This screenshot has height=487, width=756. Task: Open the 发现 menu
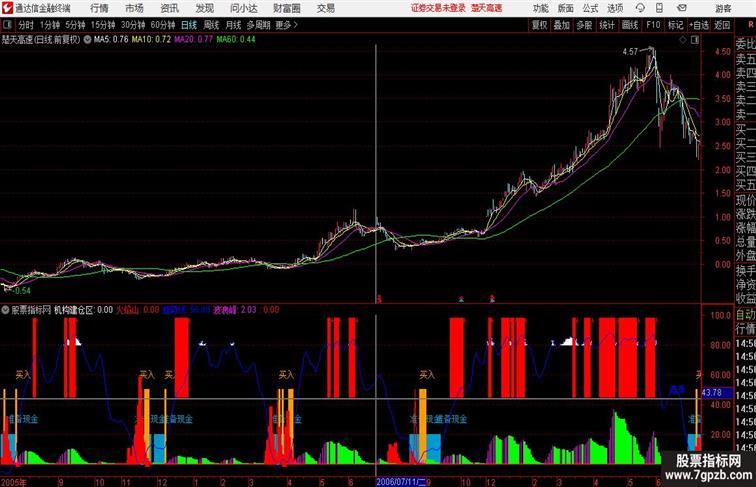pyautogui.click(x=204, y=8)
